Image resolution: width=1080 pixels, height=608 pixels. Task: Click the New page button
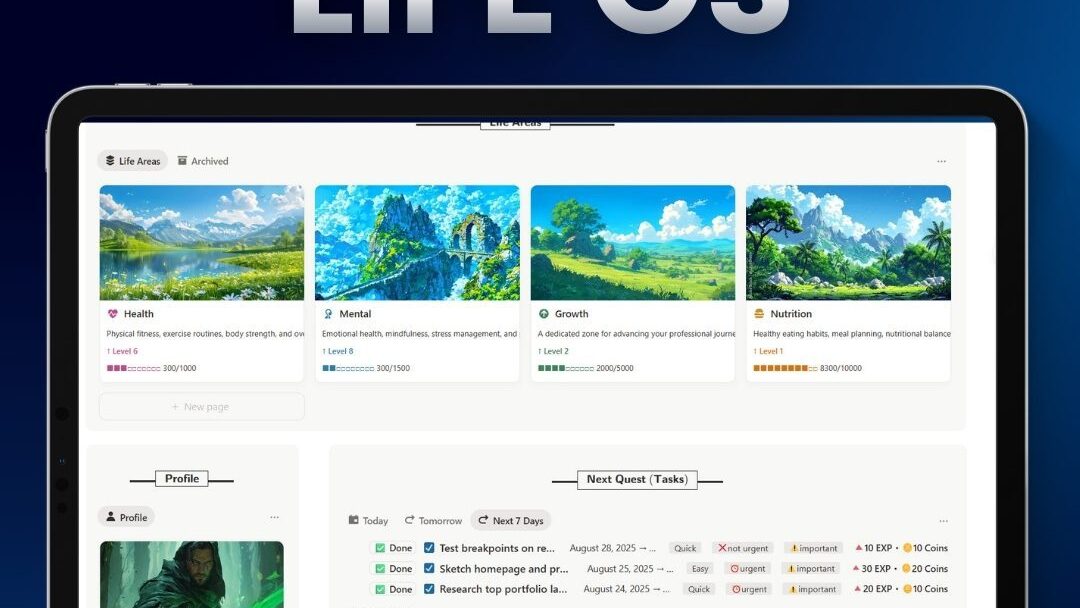click(200, 406)
